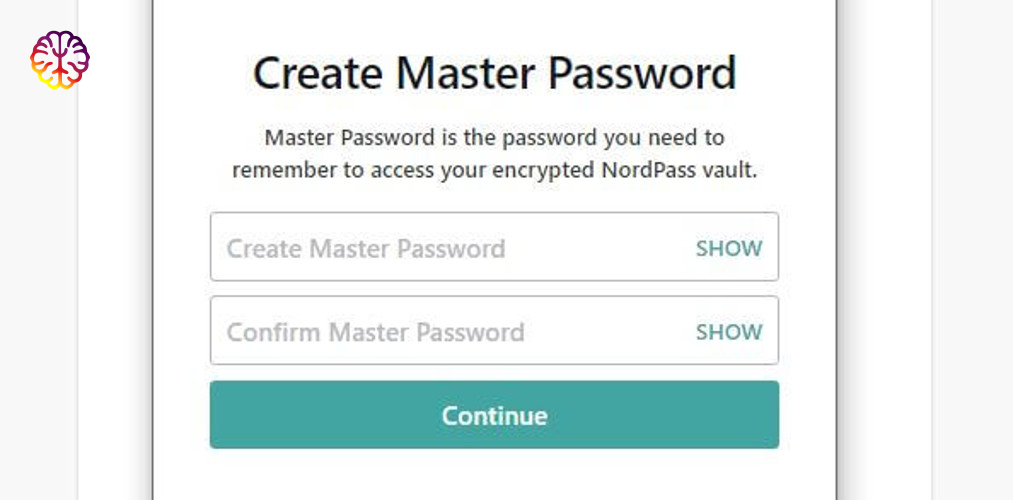Click placeholder text Confirm Master Password
Viewport: 1013px width, 500px height.
[x=375, y=332]
